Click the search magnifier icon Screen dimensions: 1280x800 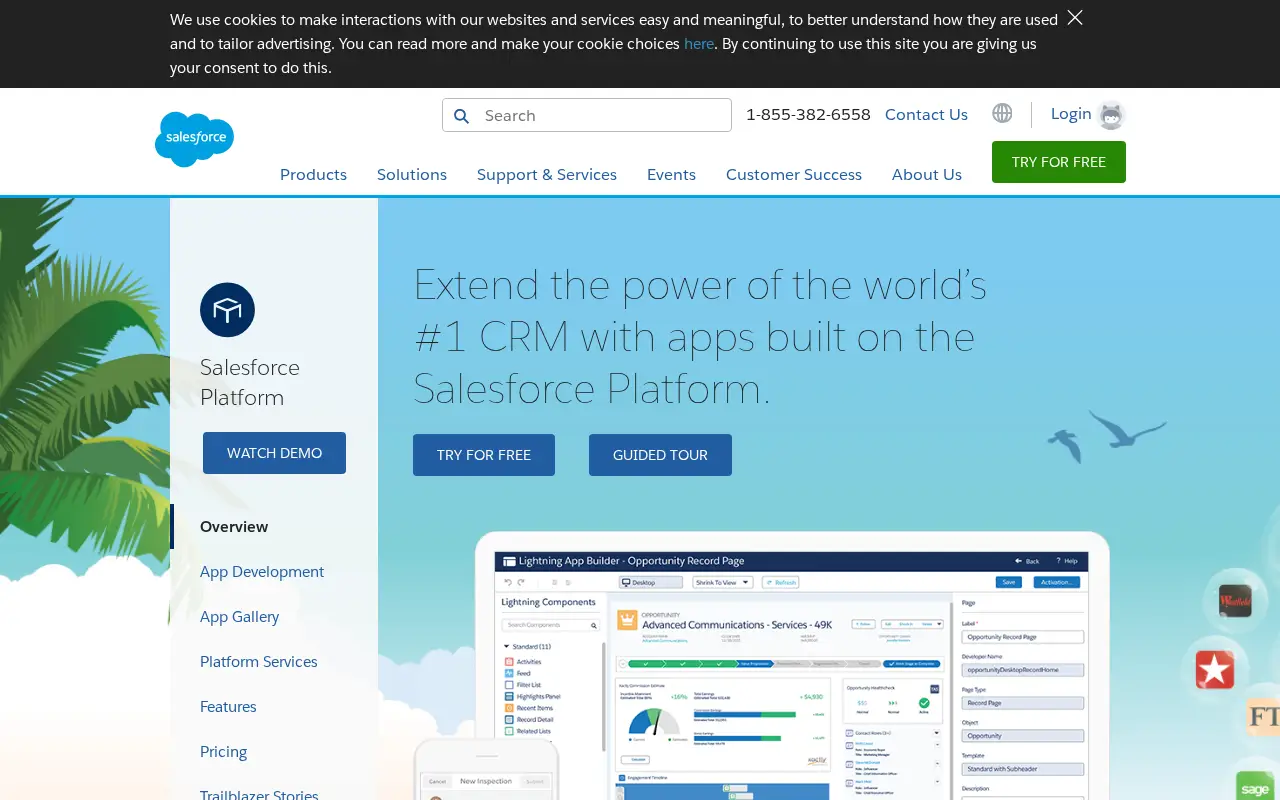(x=461, y=116)
